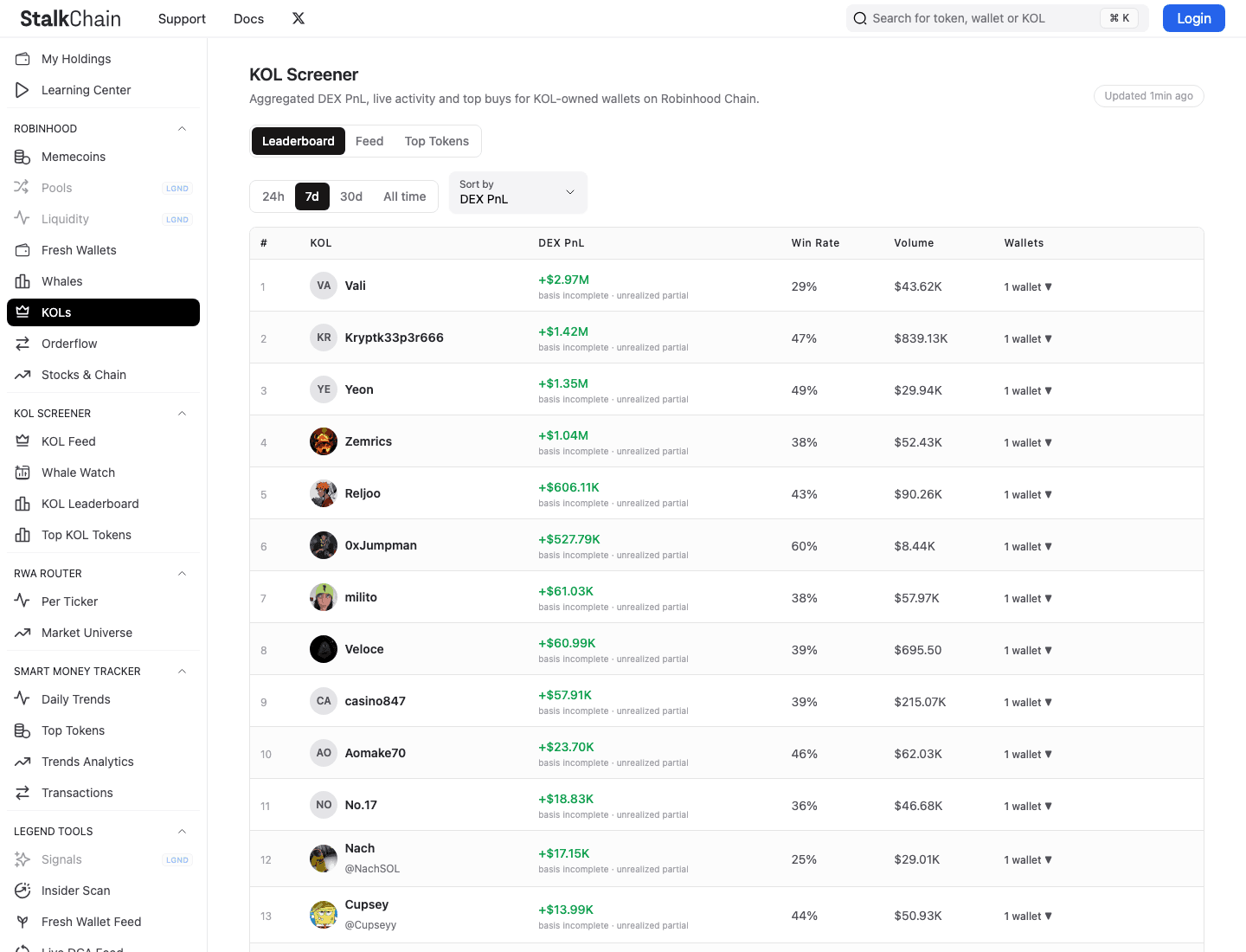Open the Top KOL Tokens sidebar link
1246x952 pixels.
pyautogui.click(x=103, y=535)
